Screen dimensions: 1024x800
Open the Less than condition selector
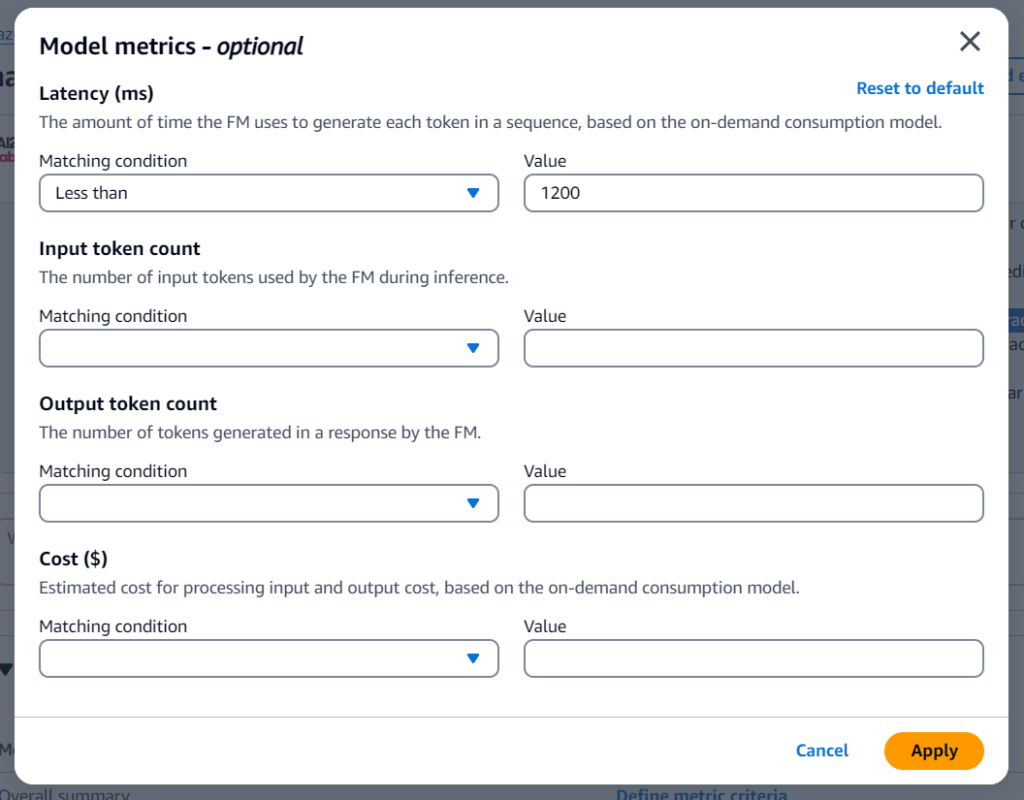click(x=268, y=192)
